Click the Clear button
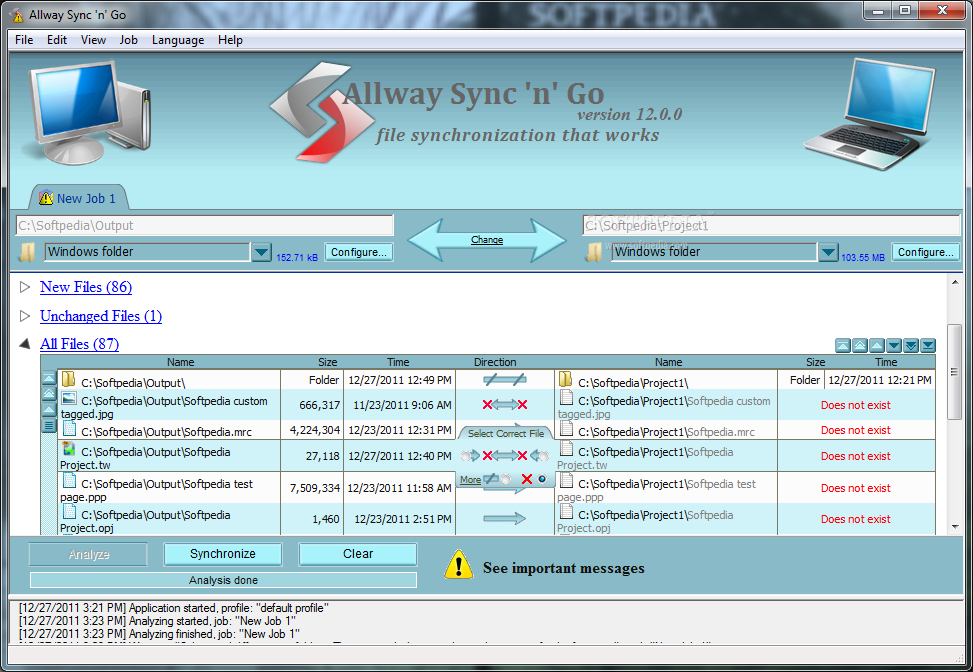 [358, 553]
